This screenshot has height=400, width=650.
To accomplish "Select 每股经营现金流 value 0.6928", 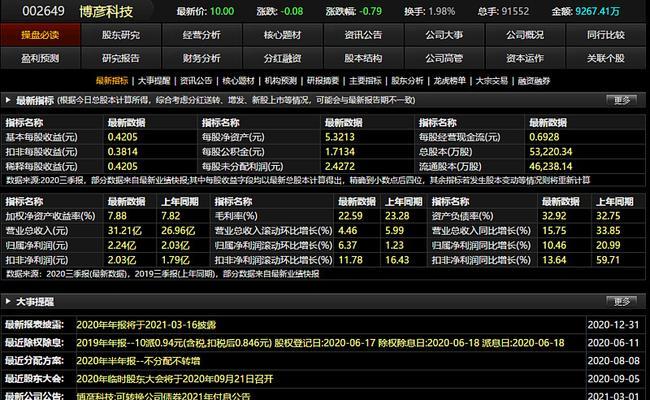I will pos(544,137).
